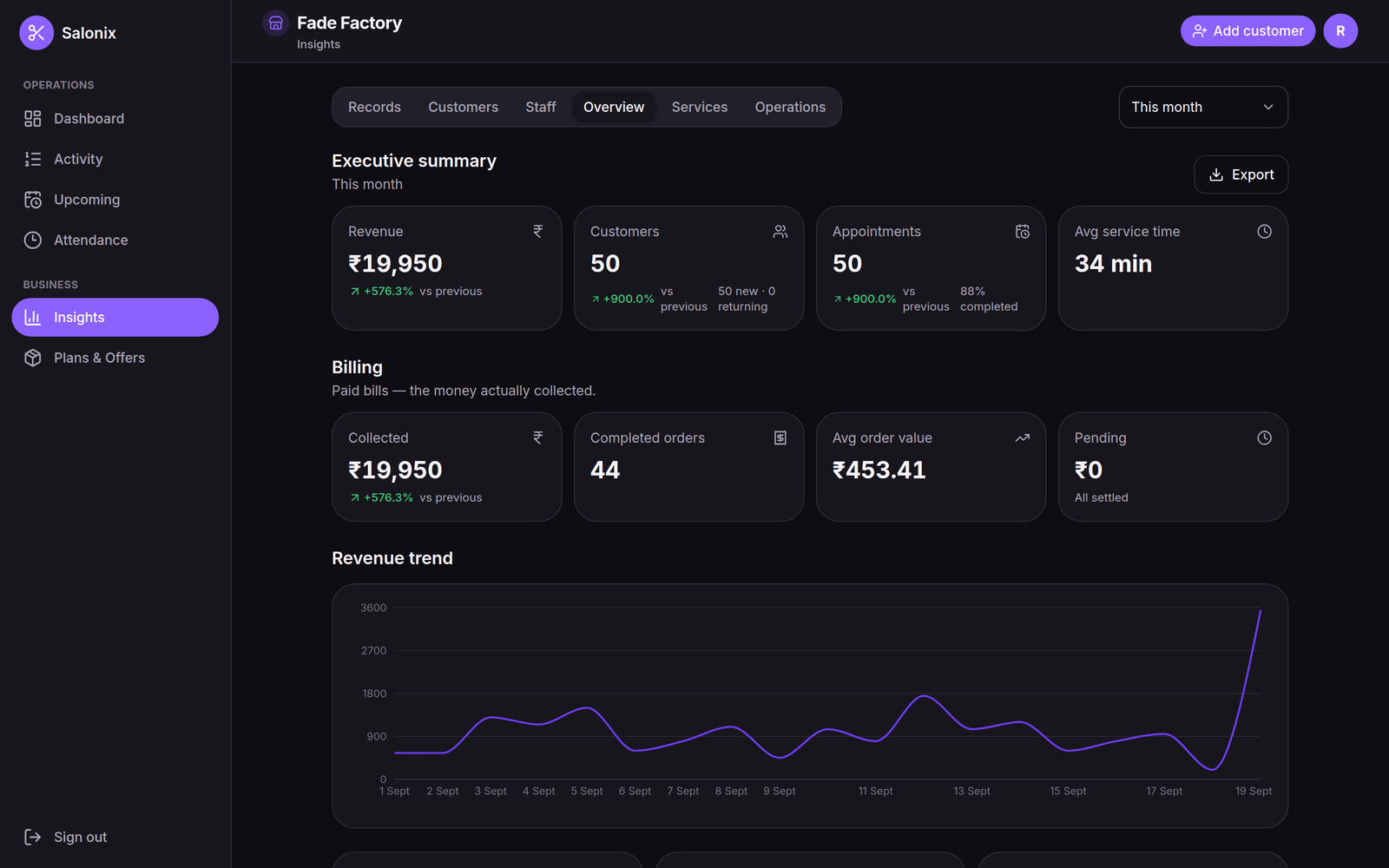Click the 19 Sept label on chart axis
This screenshot has height=868, width=1389.
coord(1254,792)
